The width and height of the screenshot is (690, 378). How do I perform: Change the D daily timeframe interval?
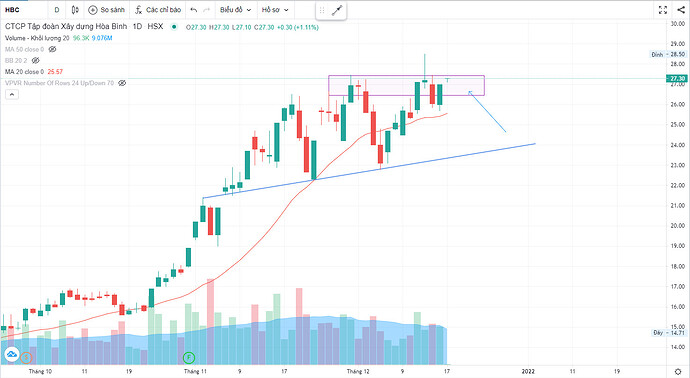point(57,10)
